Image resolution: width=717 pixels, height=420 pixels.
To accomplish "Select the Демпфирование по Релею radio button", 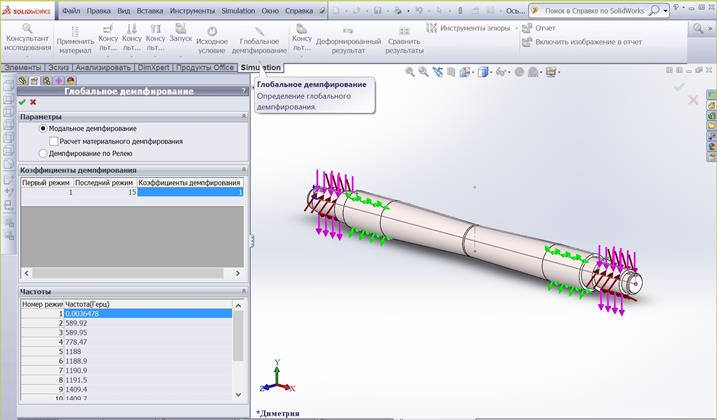I will [43, 154].
